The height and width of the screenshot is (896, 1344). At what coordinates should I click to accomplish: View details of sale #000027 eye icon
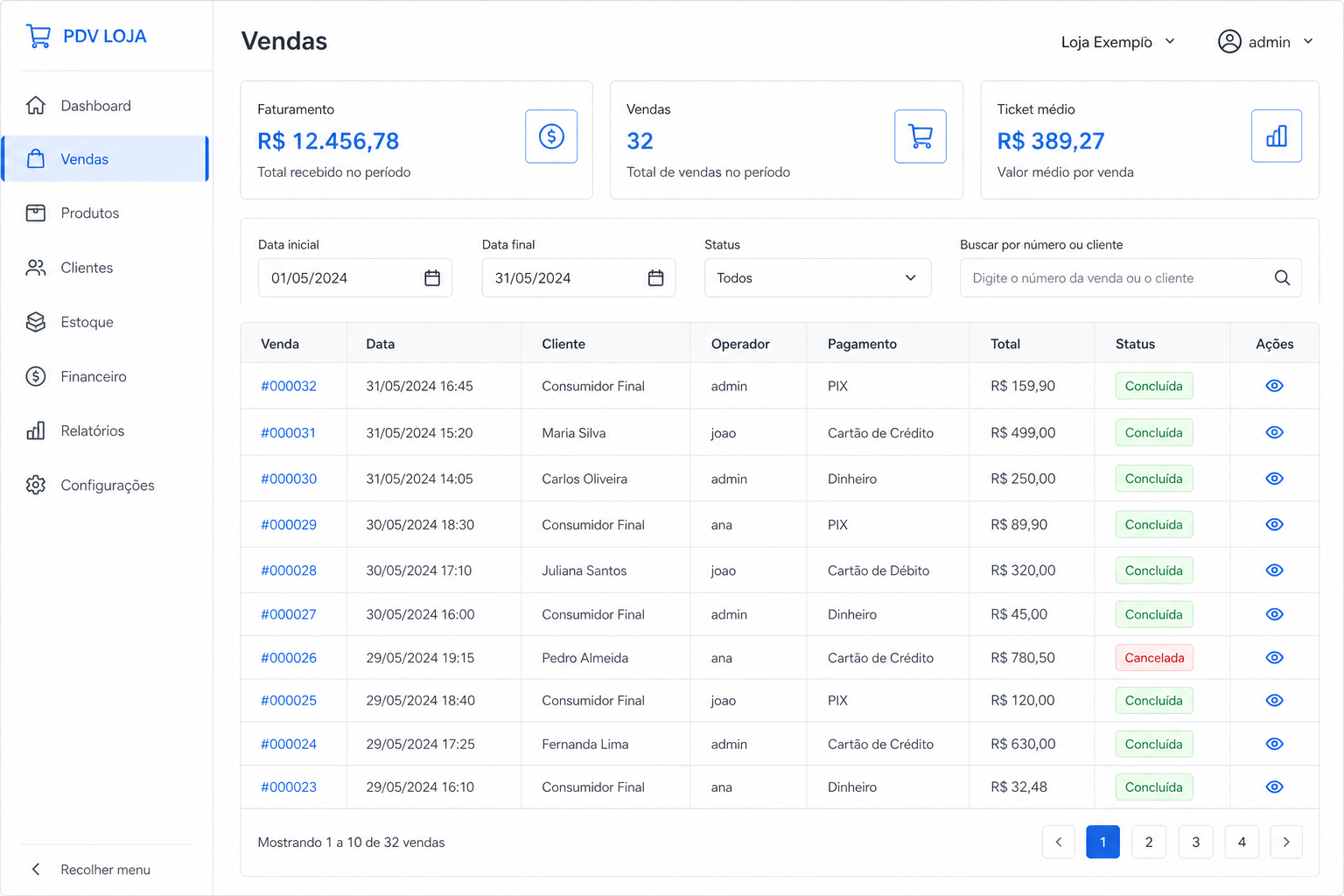pyautogui.click(x=1275, y=614)
